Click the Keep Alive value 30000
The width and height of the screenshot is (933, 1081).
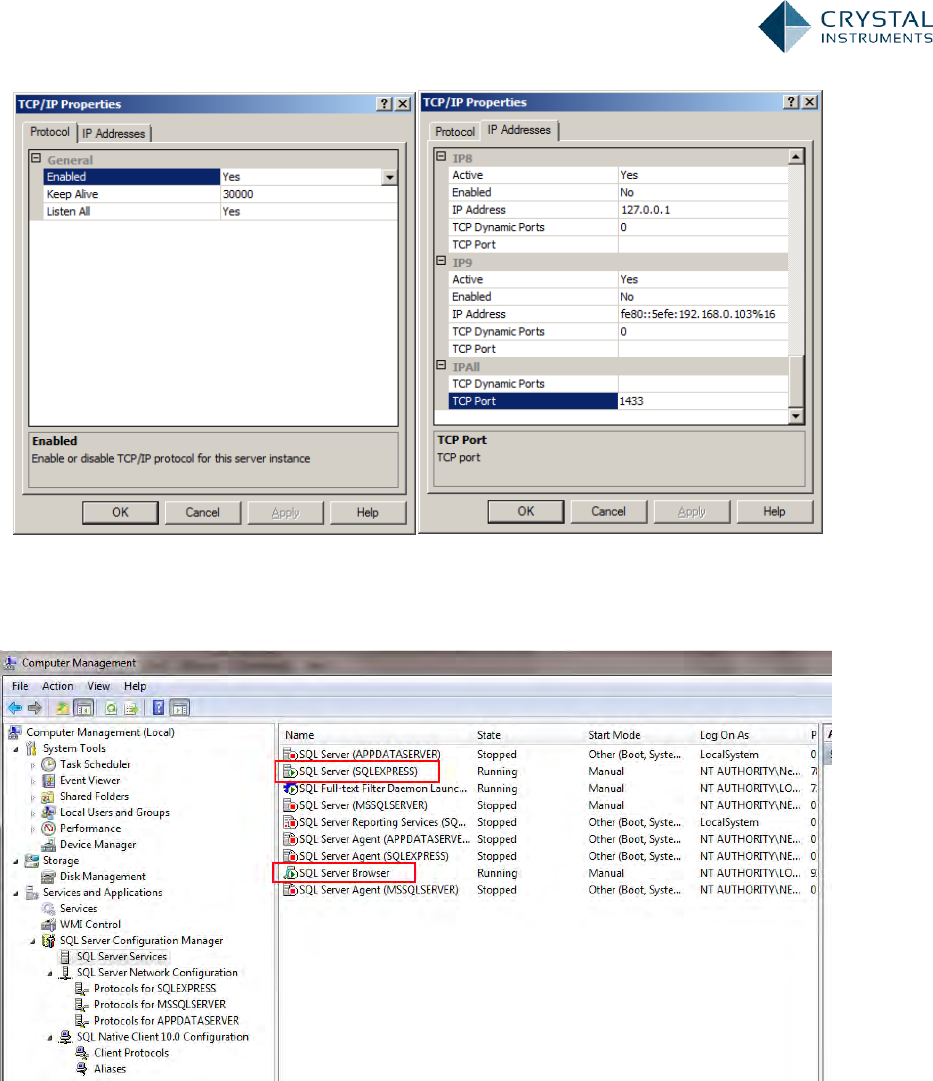[x=308, y=194]
